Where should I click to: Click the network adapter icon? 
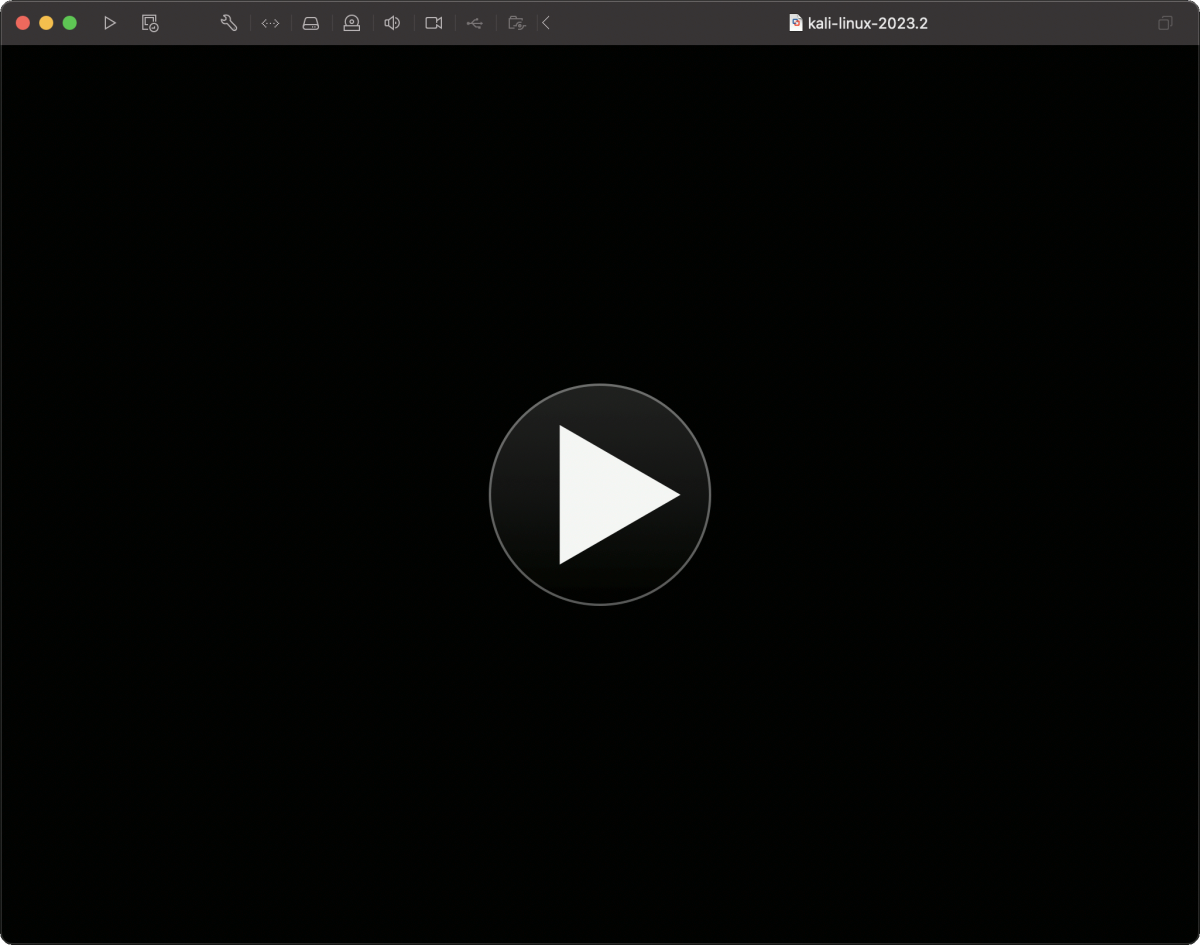pos(270,23)
